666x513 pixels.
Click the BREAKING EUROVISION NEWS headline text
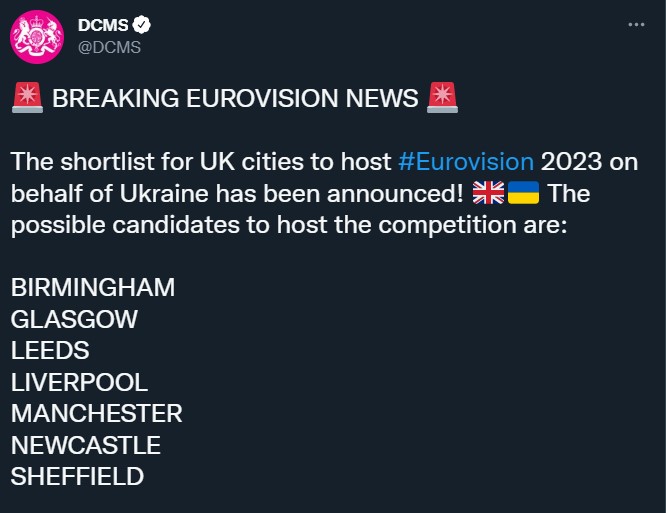pyautogui.click(x=235, y=98)
